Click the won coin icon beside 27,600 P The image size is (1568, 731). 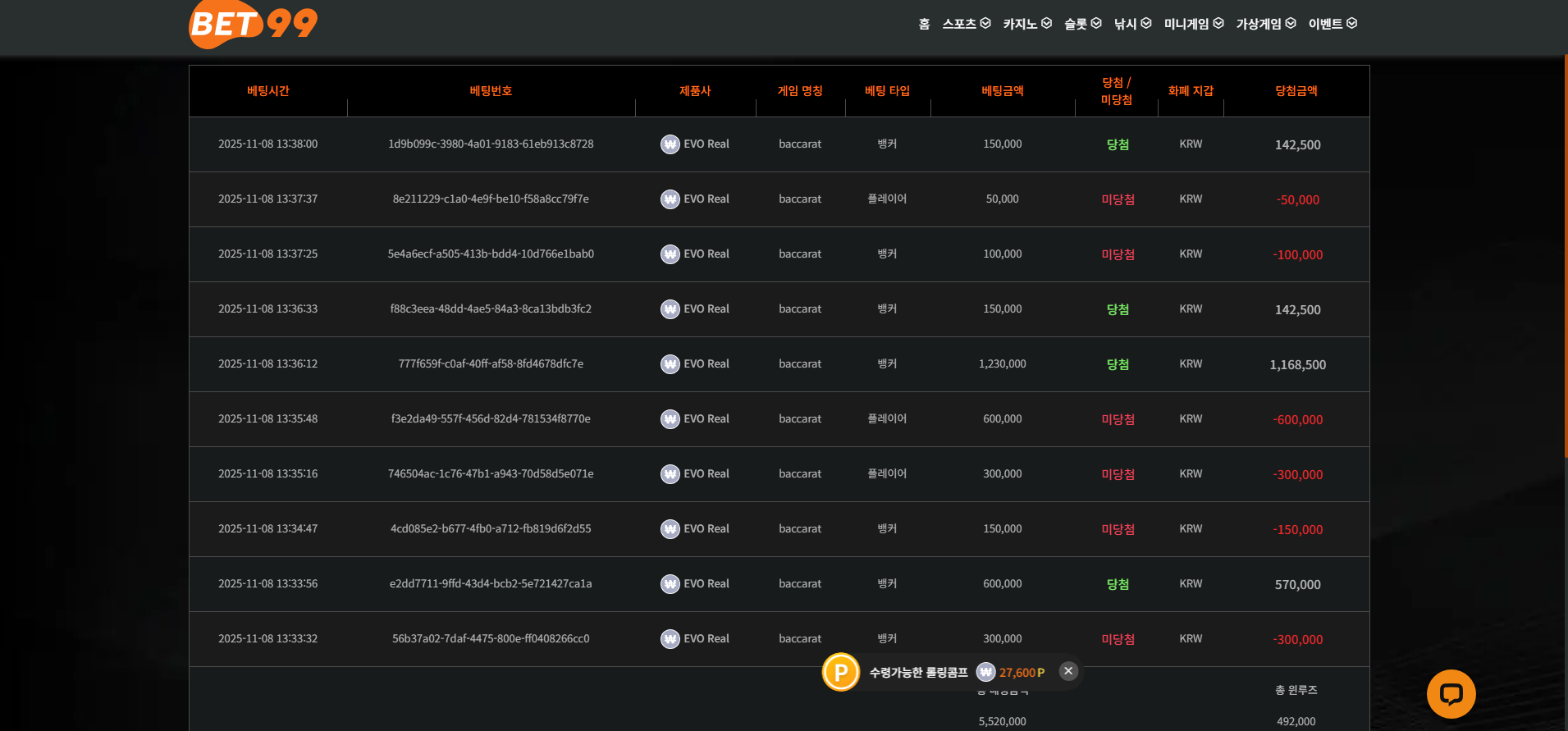pyautogui.click(x=985, y=673)
